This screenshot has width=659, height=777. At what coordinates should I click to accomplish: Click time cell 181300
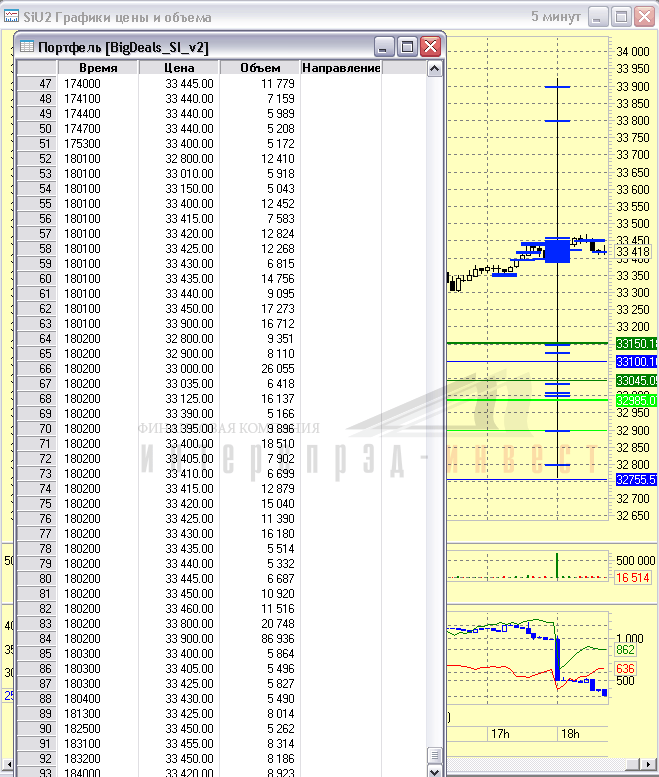(98, 714)
